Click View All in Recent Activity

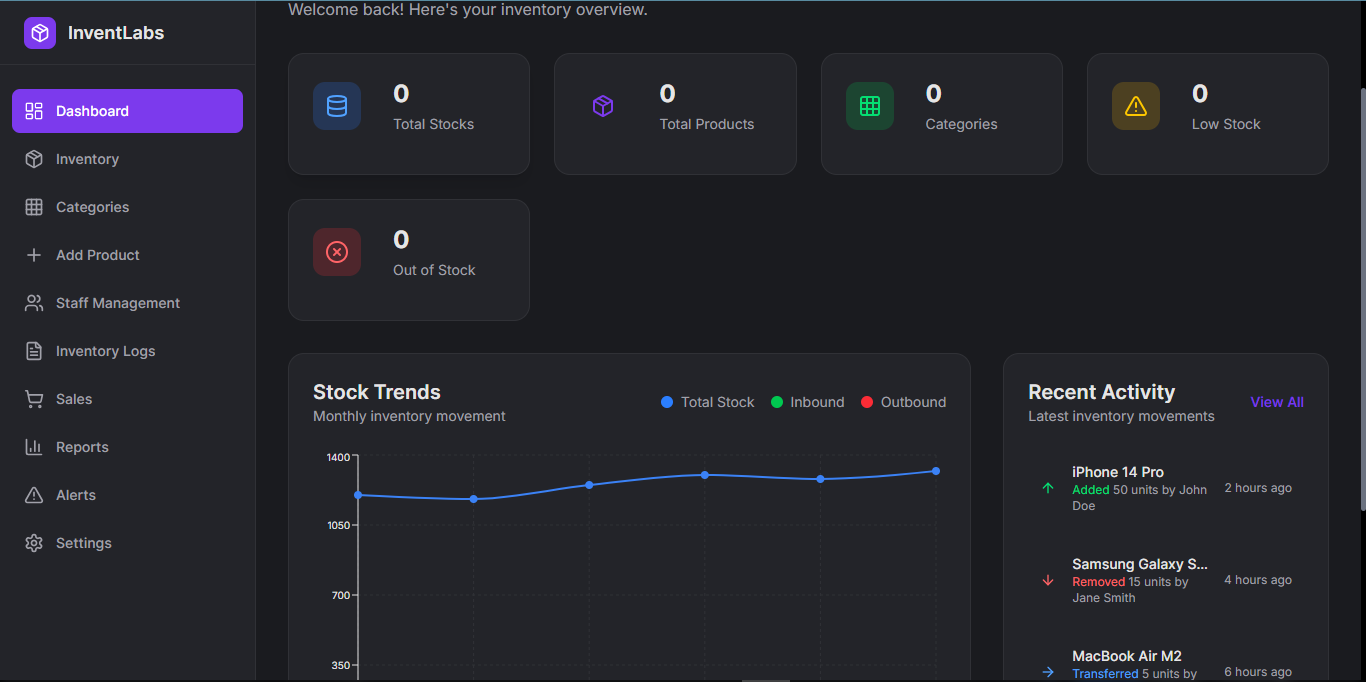click(1276, 402)
